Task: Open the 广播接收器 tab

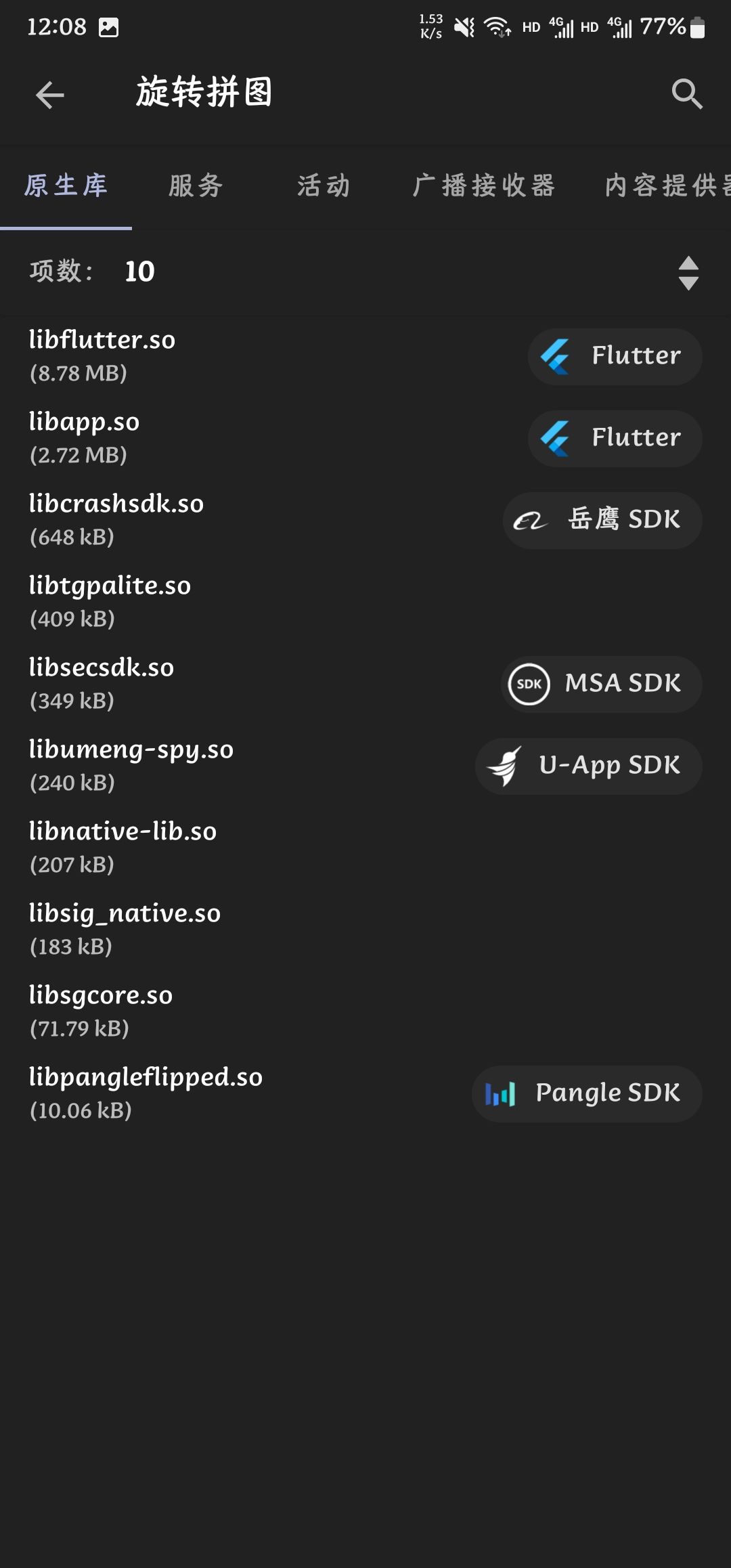Action: coord(483,186)
